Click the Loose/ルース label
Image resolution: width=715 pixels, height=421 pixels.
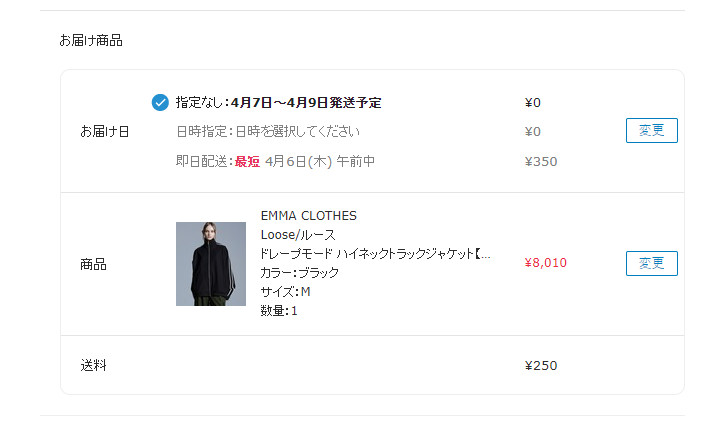pyautogui.click(x=298, y=235)
